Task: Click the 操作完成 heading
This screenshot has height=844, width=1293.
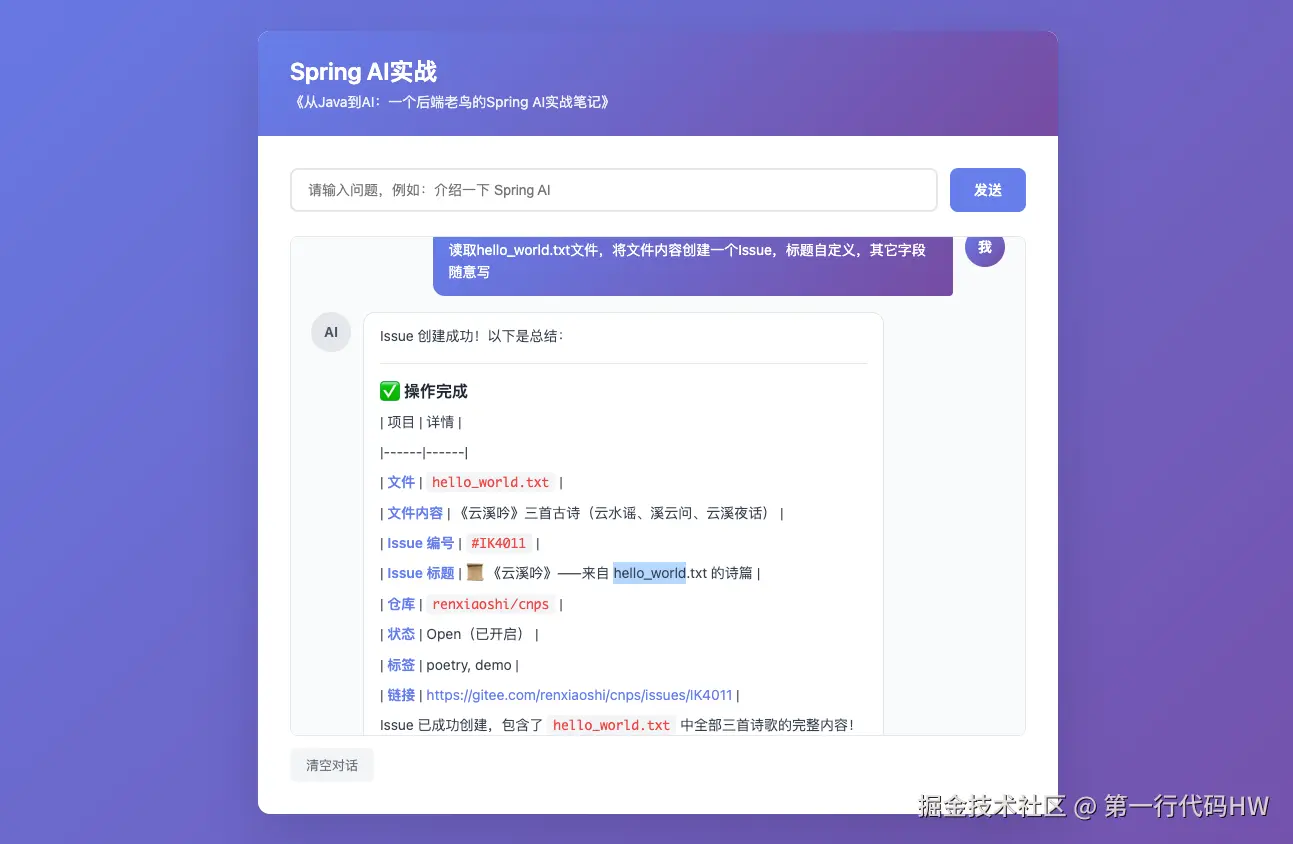Action: pos(436,391)
